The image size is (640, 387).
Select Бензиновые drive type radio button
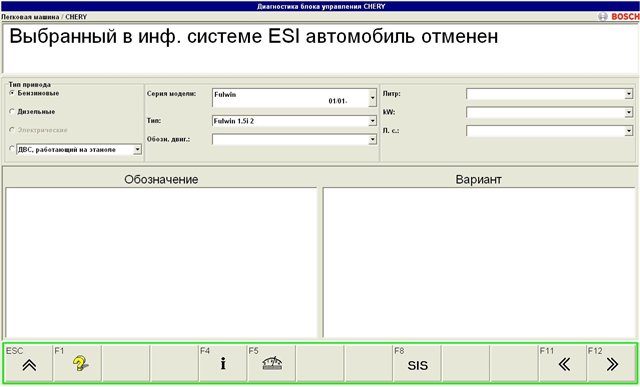tap(12, 93)
